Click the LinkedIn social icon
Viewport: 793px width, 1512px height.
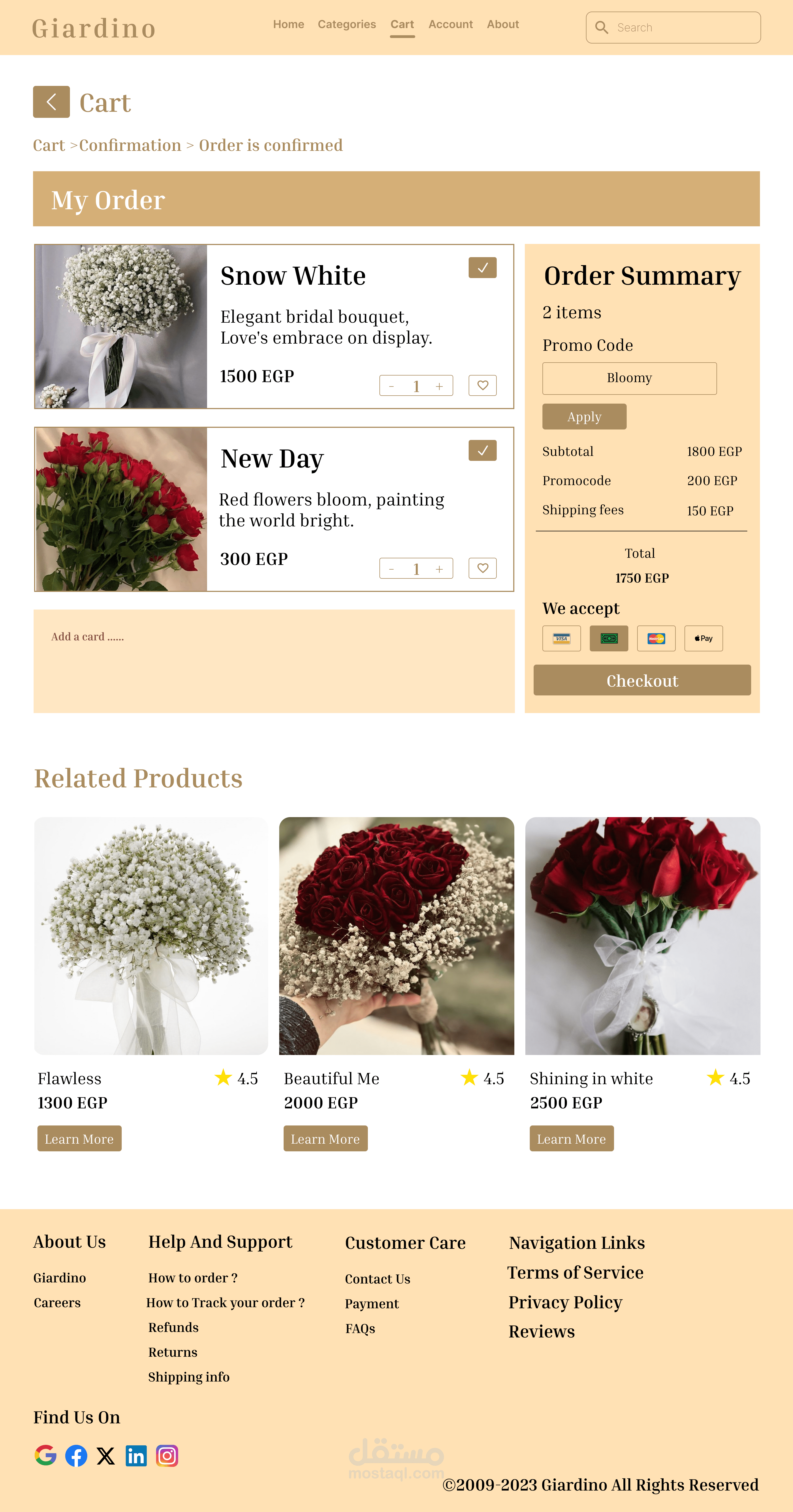point(136,1456)
